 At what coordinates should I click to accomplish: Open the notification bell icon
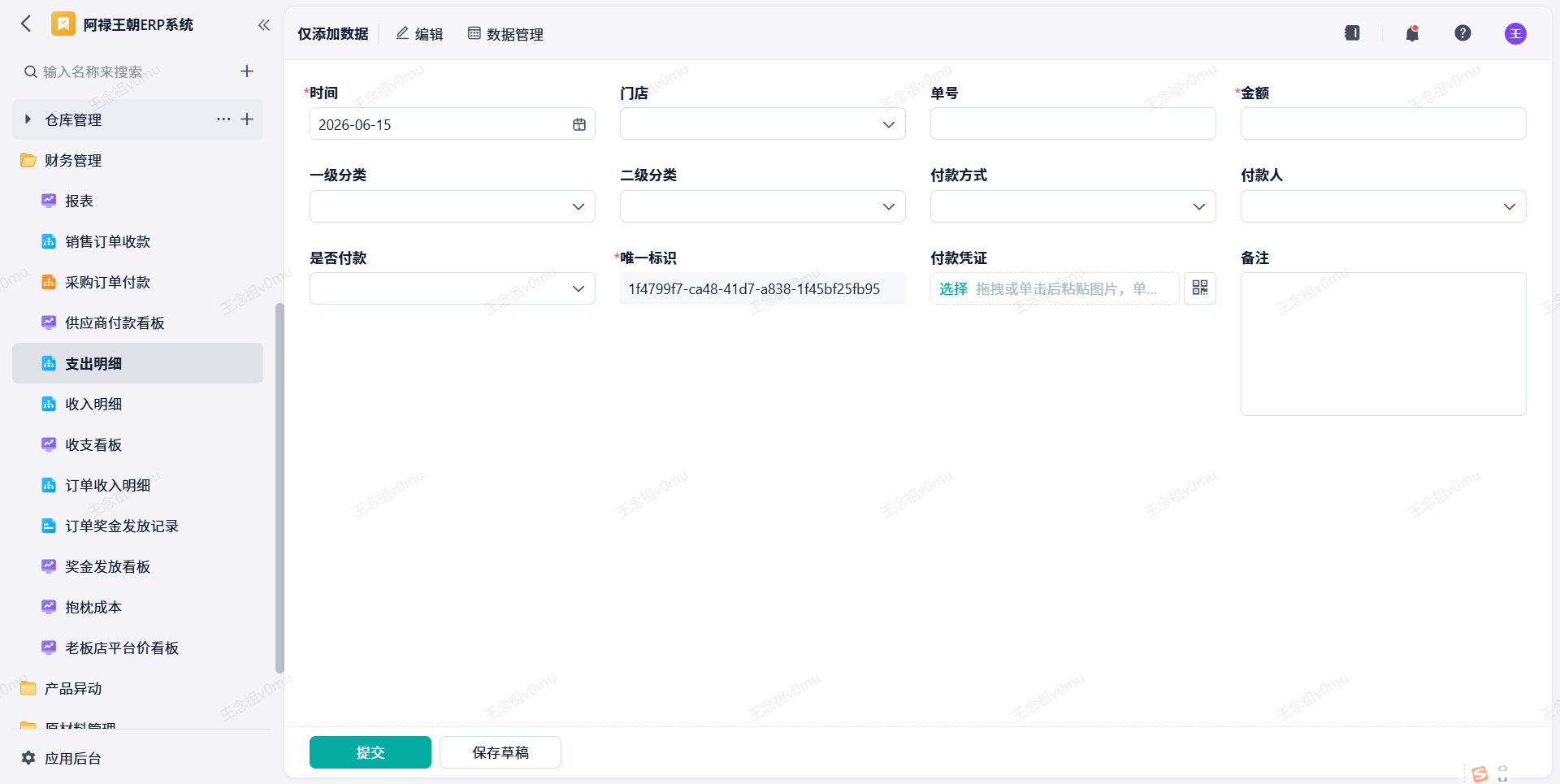point(1412,33)
